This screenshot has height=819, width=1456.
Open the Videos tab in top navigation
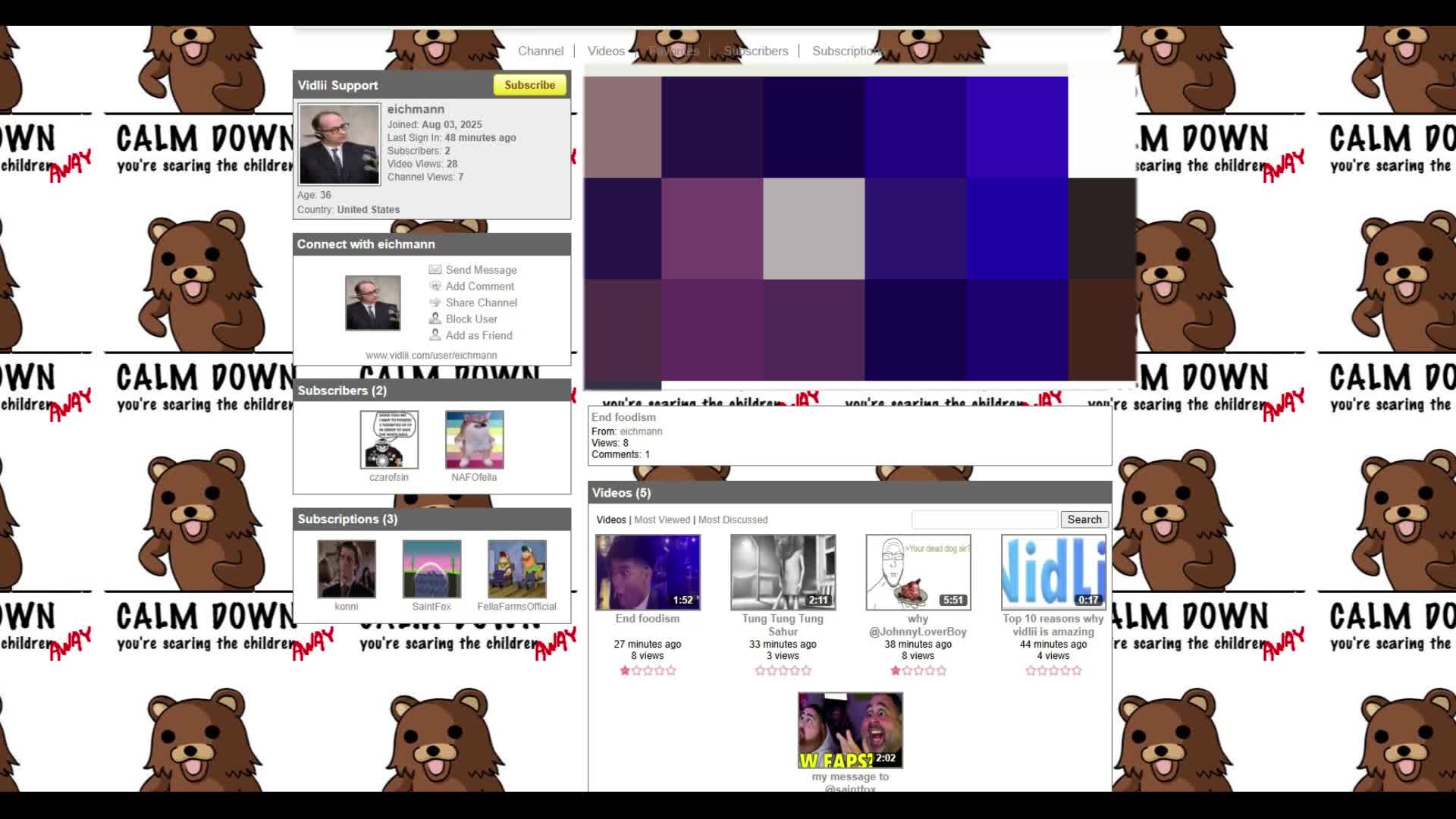click(606, 51)
